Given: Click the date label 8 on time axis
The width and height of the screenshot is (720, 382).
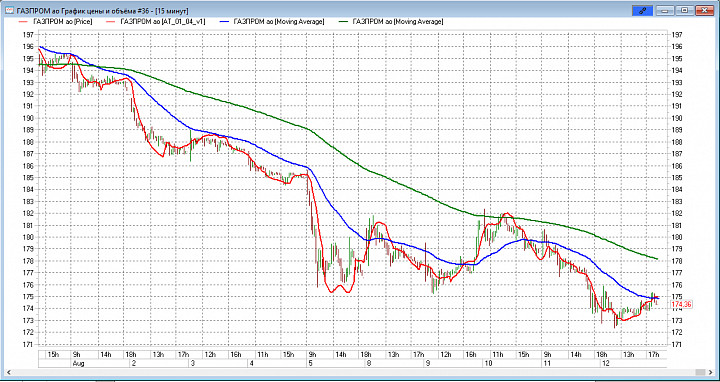Looking at the screenshot, I should click(368, 363).
